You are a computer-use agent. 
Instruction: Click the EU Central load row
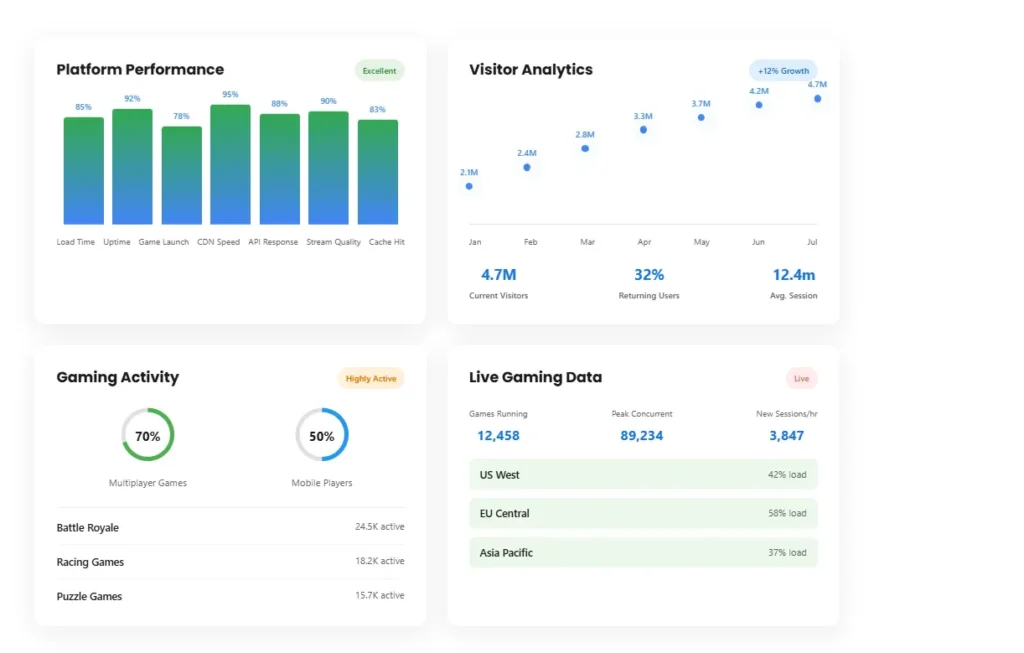(643, 514)
